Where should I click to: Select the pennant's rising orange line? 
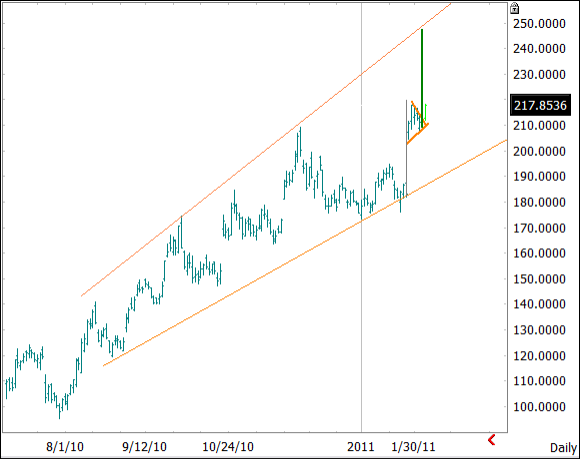(418, 134)
